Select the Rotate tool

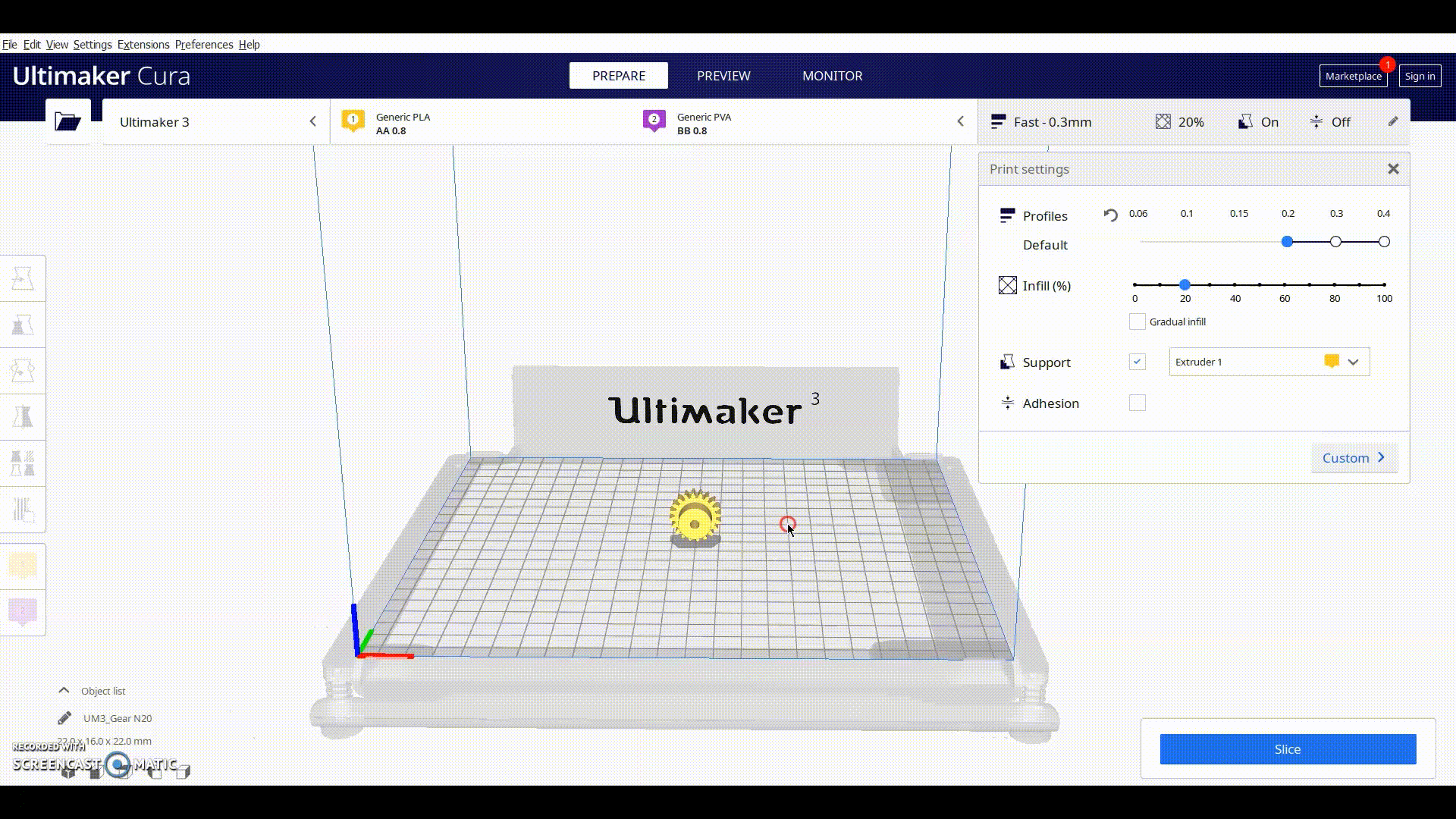[x=23, y=372]
